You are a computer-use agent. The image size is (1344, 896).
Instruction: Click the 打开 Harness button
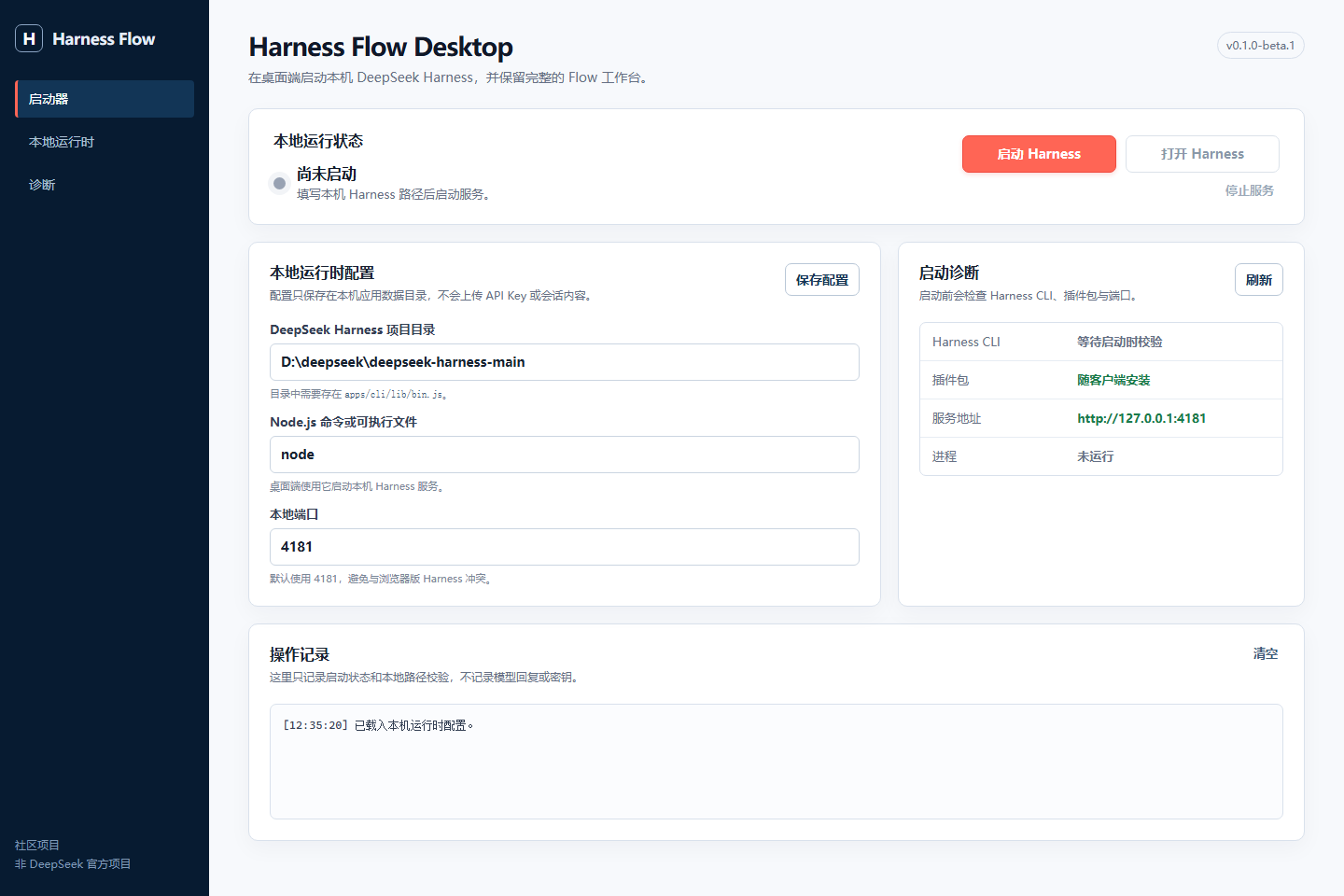(x=1202, y=154)
